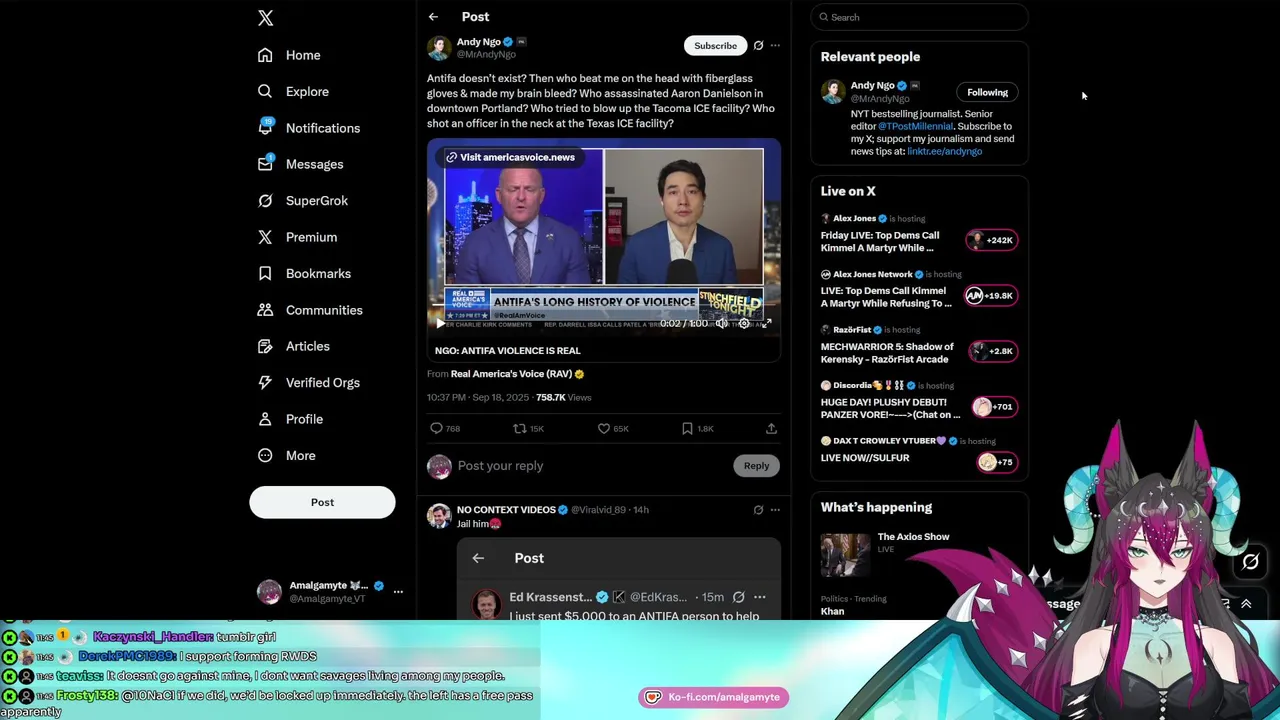Viewport: 1280px width, 720px height.
Task: Mute the video with speaker icon
Action: point(722,323)
